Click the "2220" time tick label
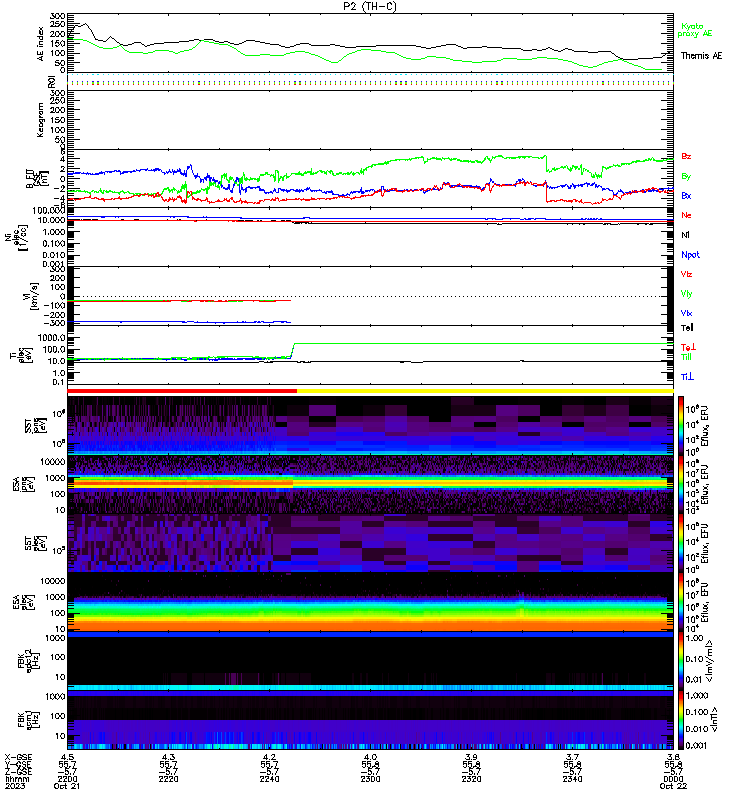This screenshot has height=800, width=750. click(168, 779)
